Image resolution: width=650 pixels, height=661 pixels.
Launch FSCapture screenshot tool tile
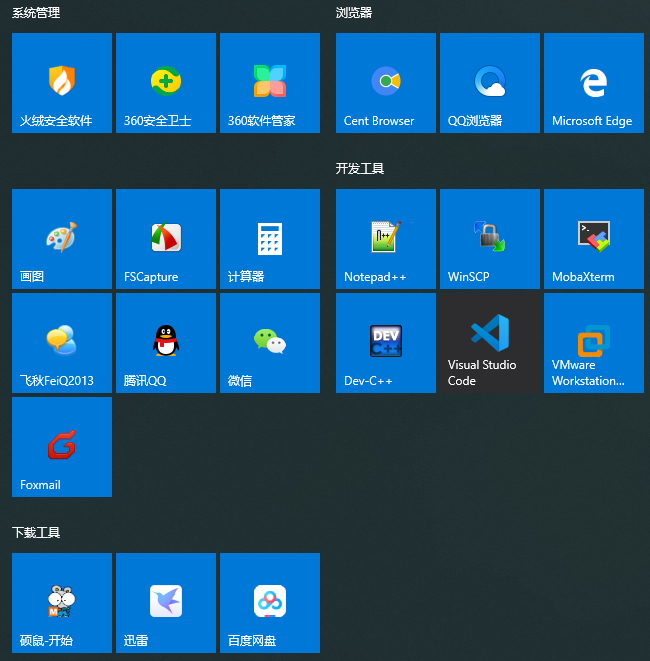point(166,239)
